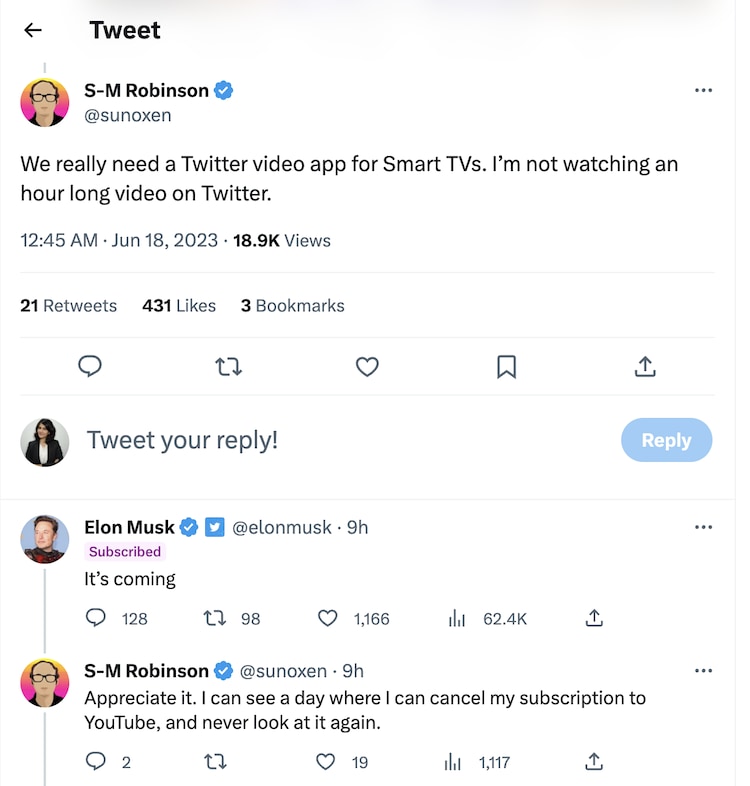Retweet the main S-M Robinson tweet

229,367
